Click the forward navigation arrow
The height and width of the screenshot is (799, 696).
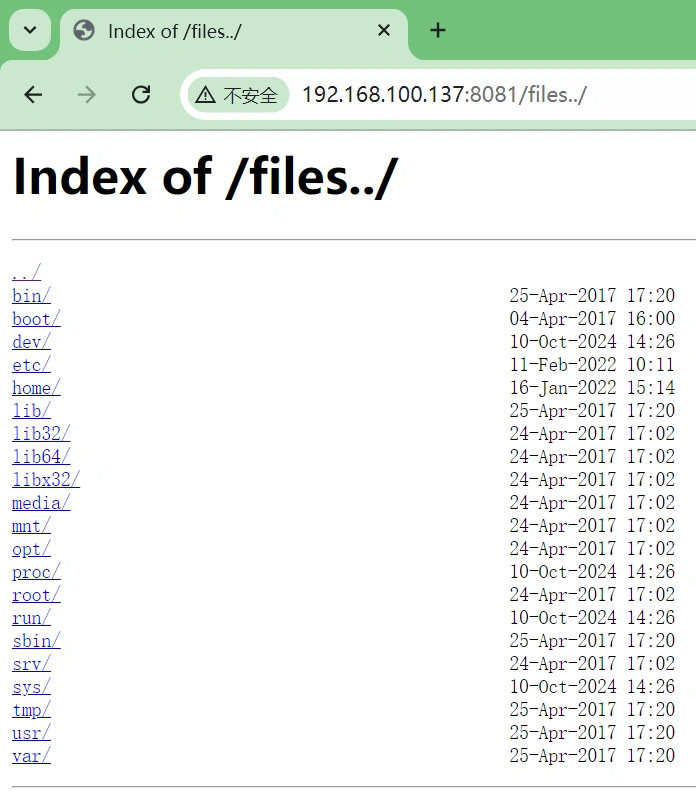click(87, 95)
